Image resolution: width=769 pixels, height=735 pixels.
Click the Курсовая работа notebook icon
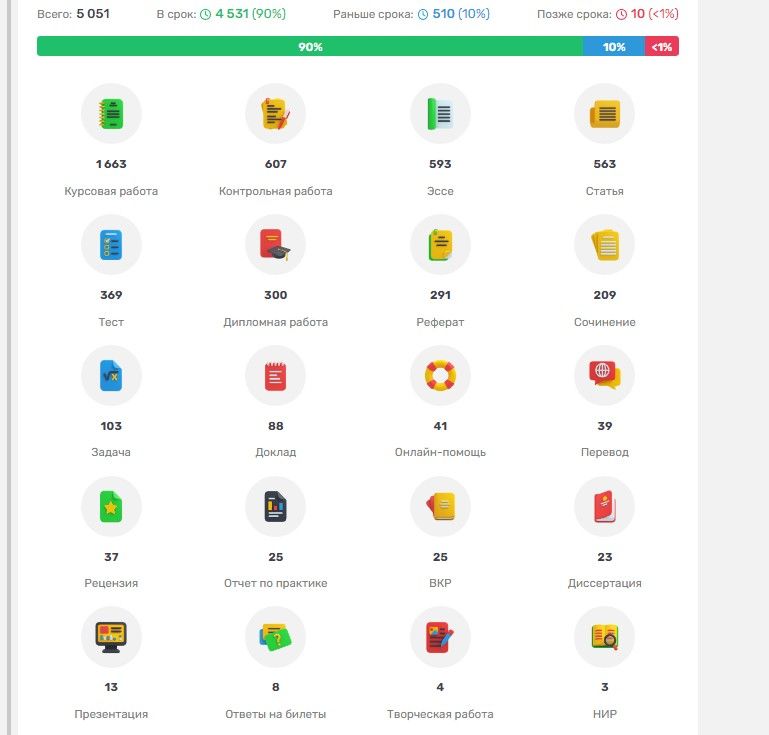111,114
